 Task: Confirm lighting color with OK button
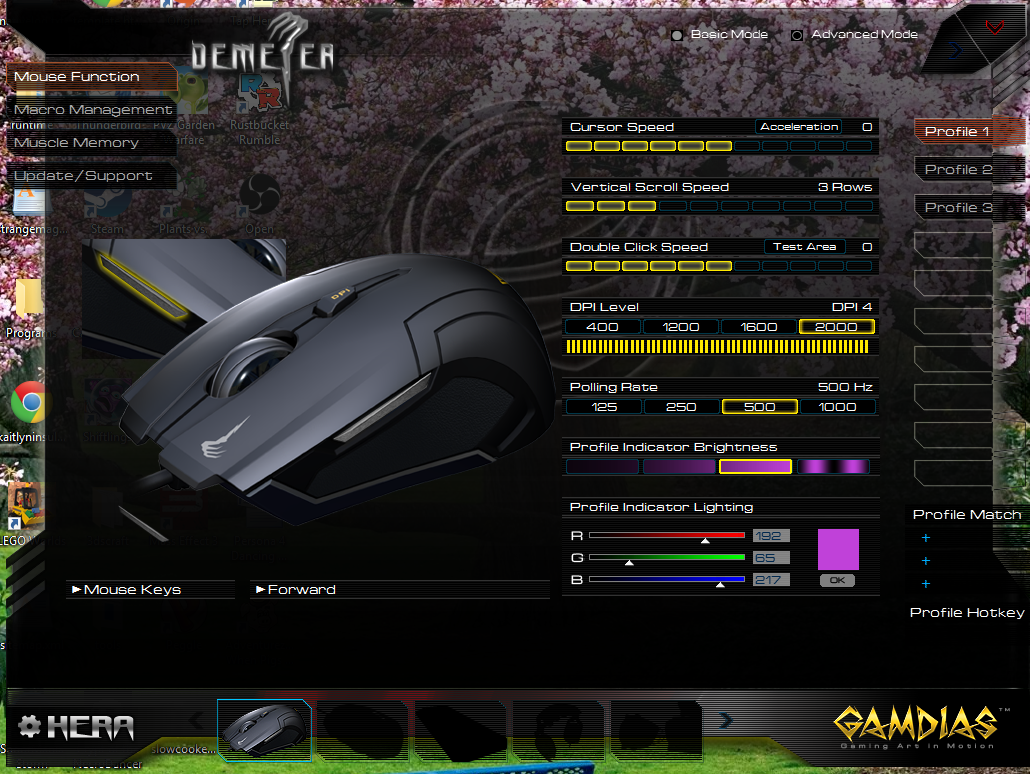tap(838, 580)
